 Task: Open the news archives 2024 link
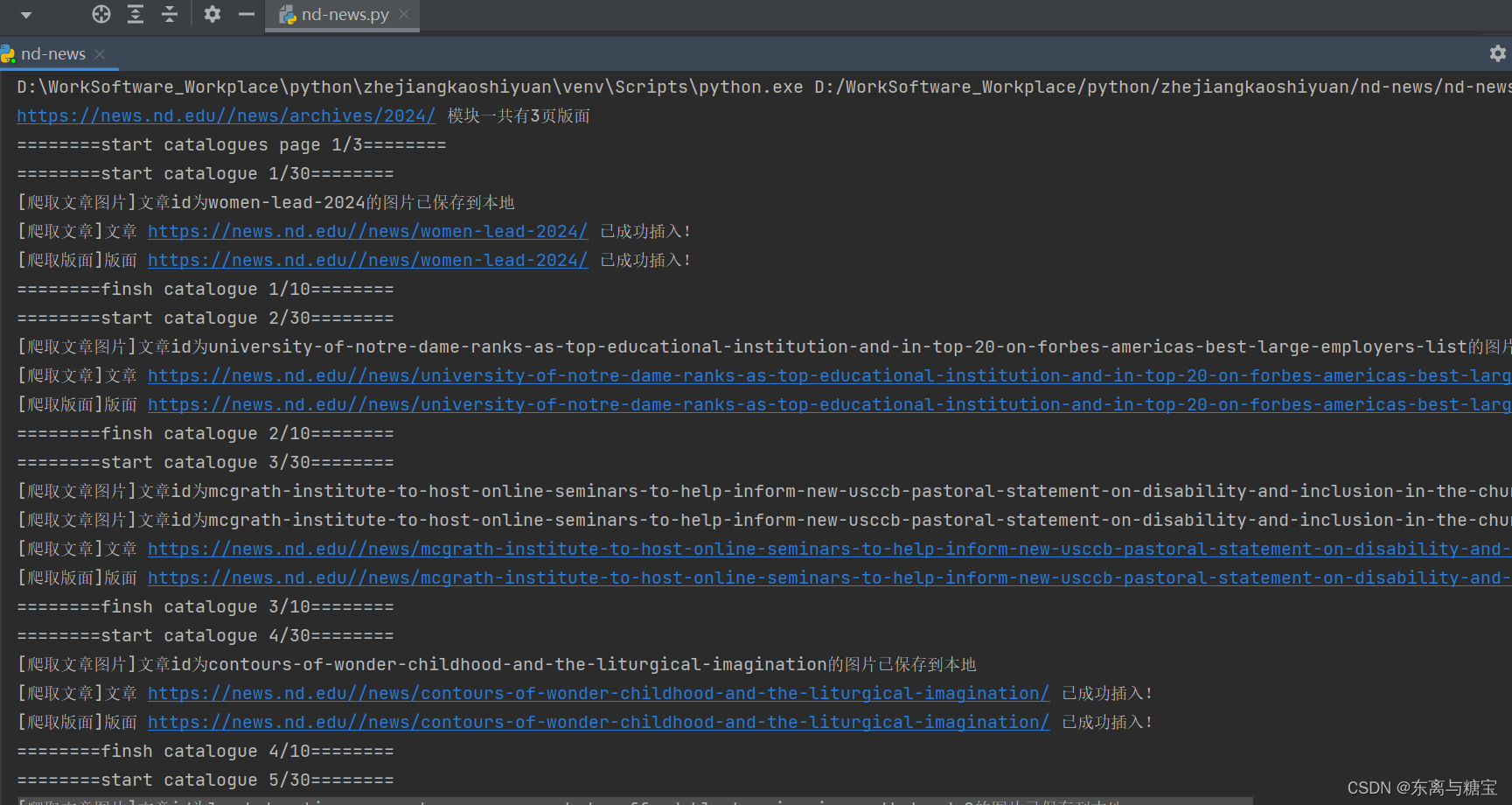226,115
